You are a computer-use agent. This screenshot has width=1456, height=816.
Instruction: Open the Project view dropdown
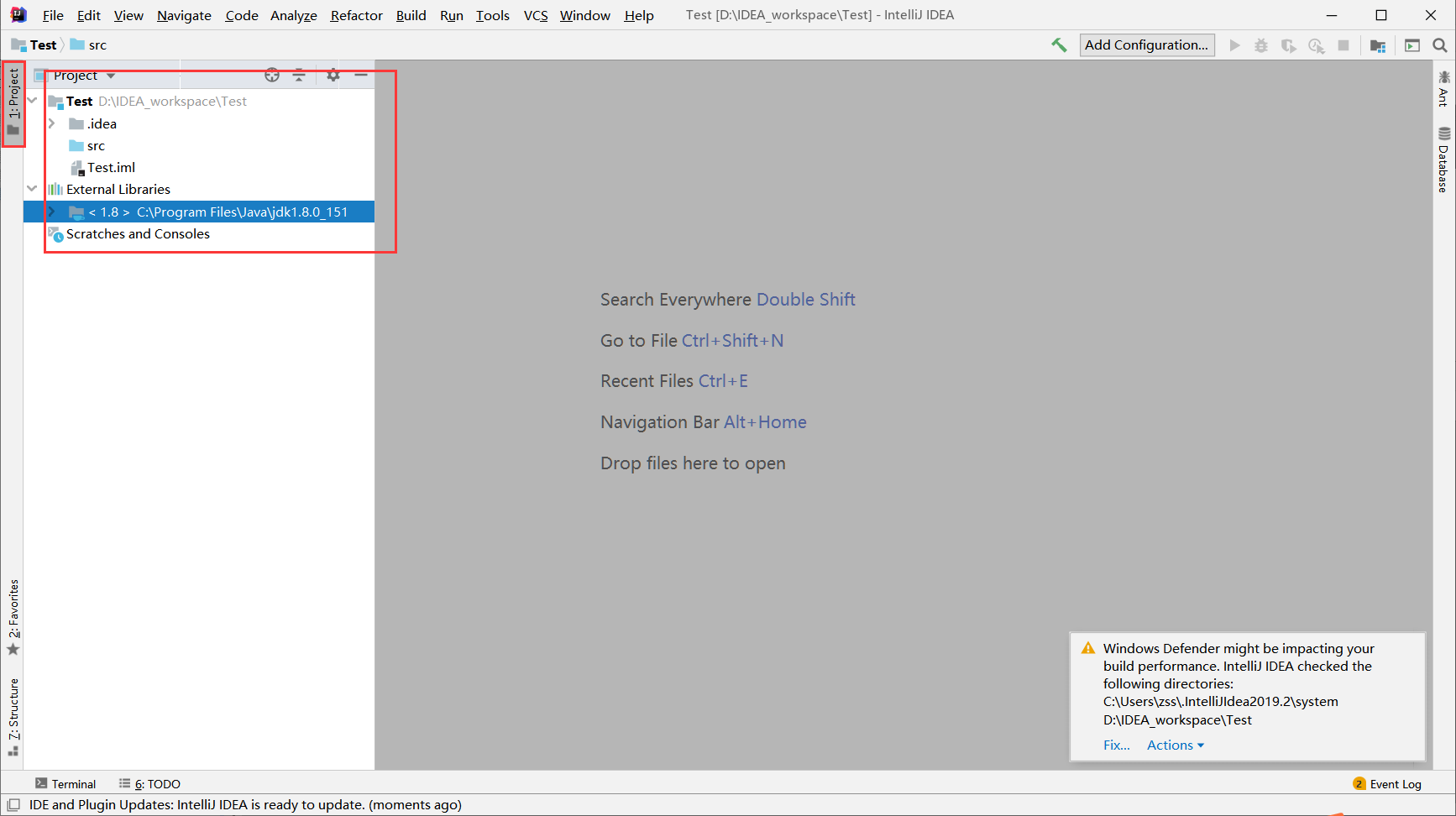click(x=84, y=76)
